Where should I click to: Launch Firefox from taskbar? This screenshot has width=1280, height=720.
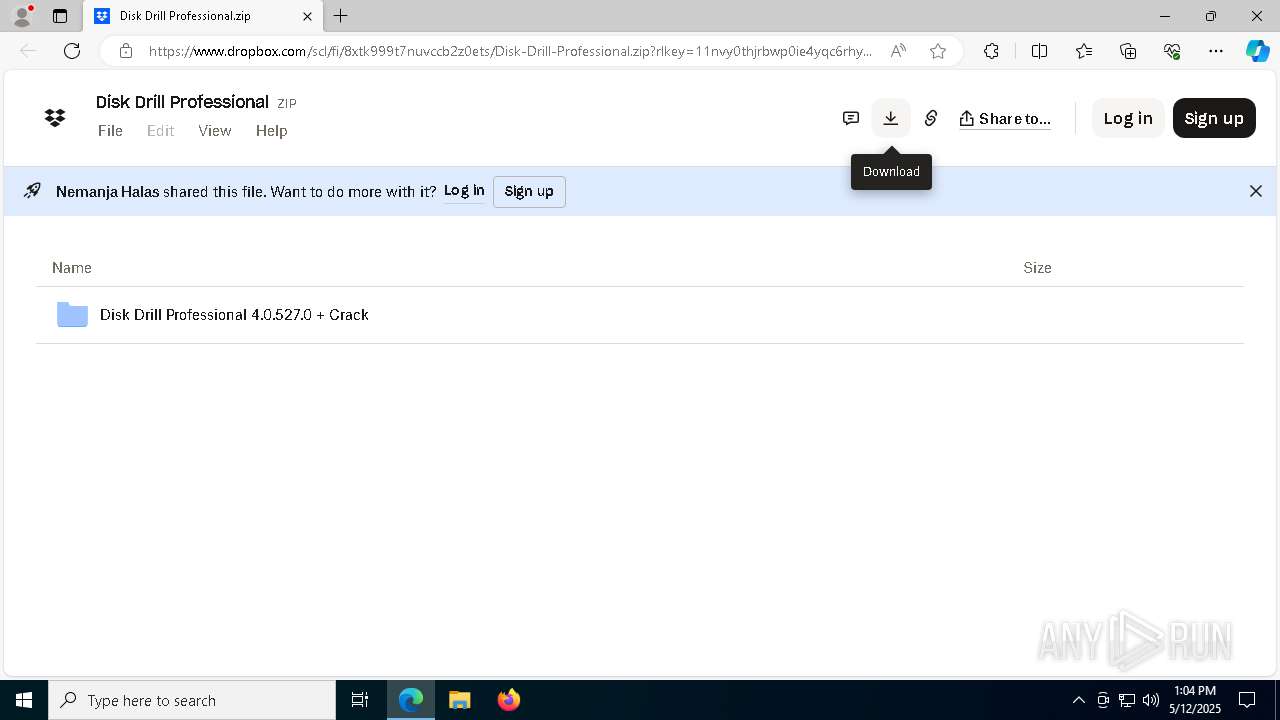(509, 700)
